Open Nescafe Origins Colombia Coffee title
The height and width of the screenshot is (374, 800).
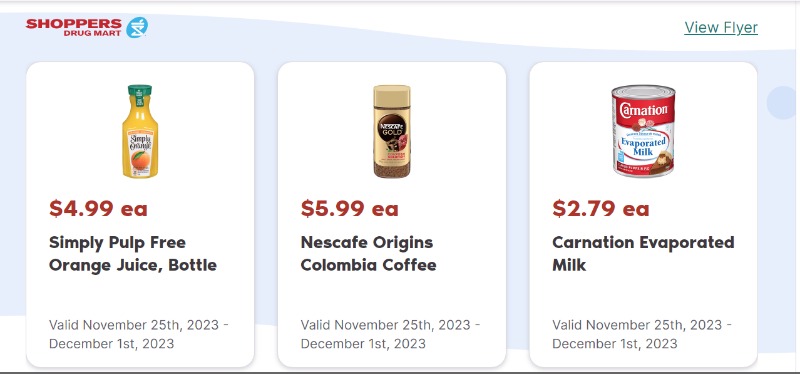368,254
